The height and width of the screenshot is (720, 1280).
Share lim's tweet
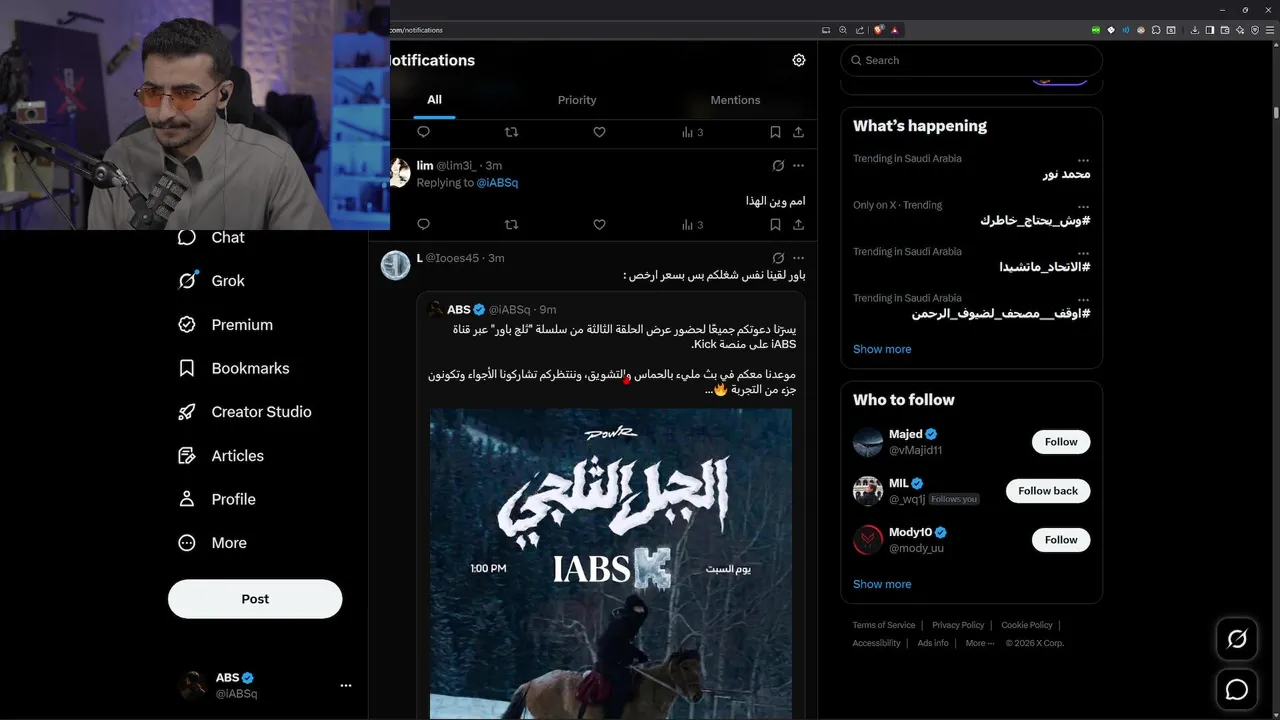pos(798,225)
